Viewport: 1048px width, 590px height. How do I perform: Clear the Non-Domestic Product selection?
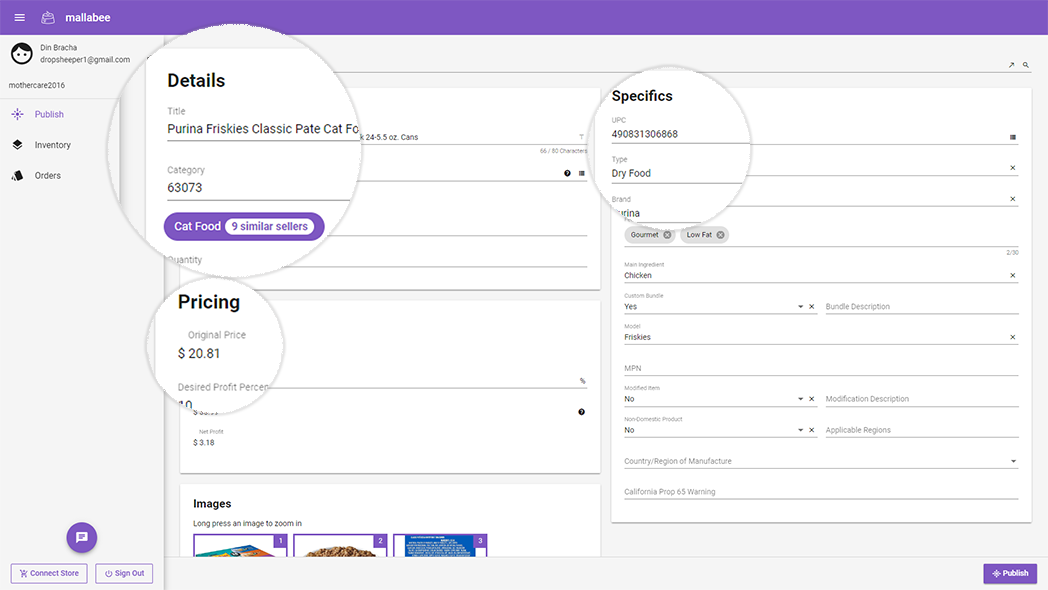coord(811,430)
